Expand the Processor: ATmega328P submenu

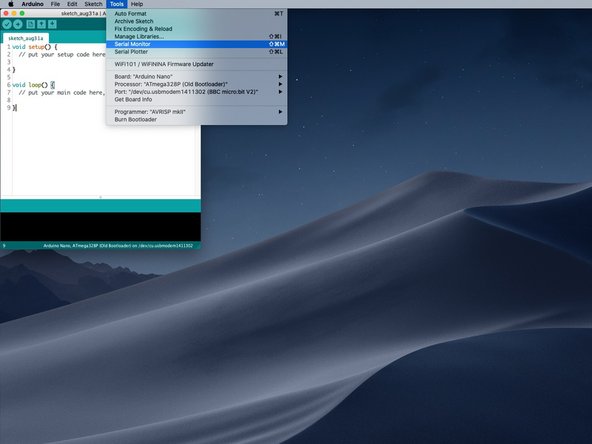[196, 84]
